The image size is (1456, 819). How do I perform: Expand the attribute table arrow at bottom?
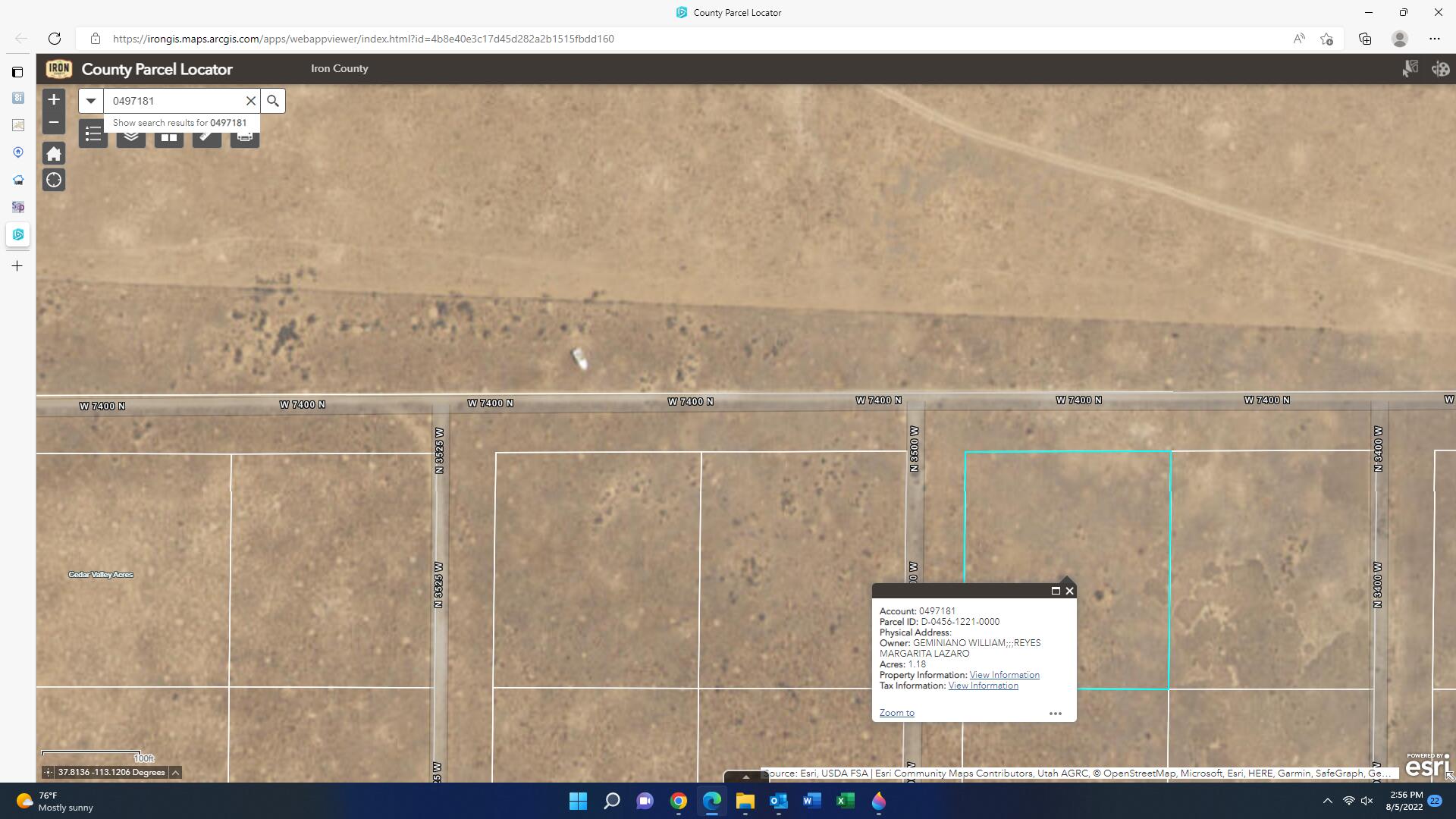pos(745,777)
